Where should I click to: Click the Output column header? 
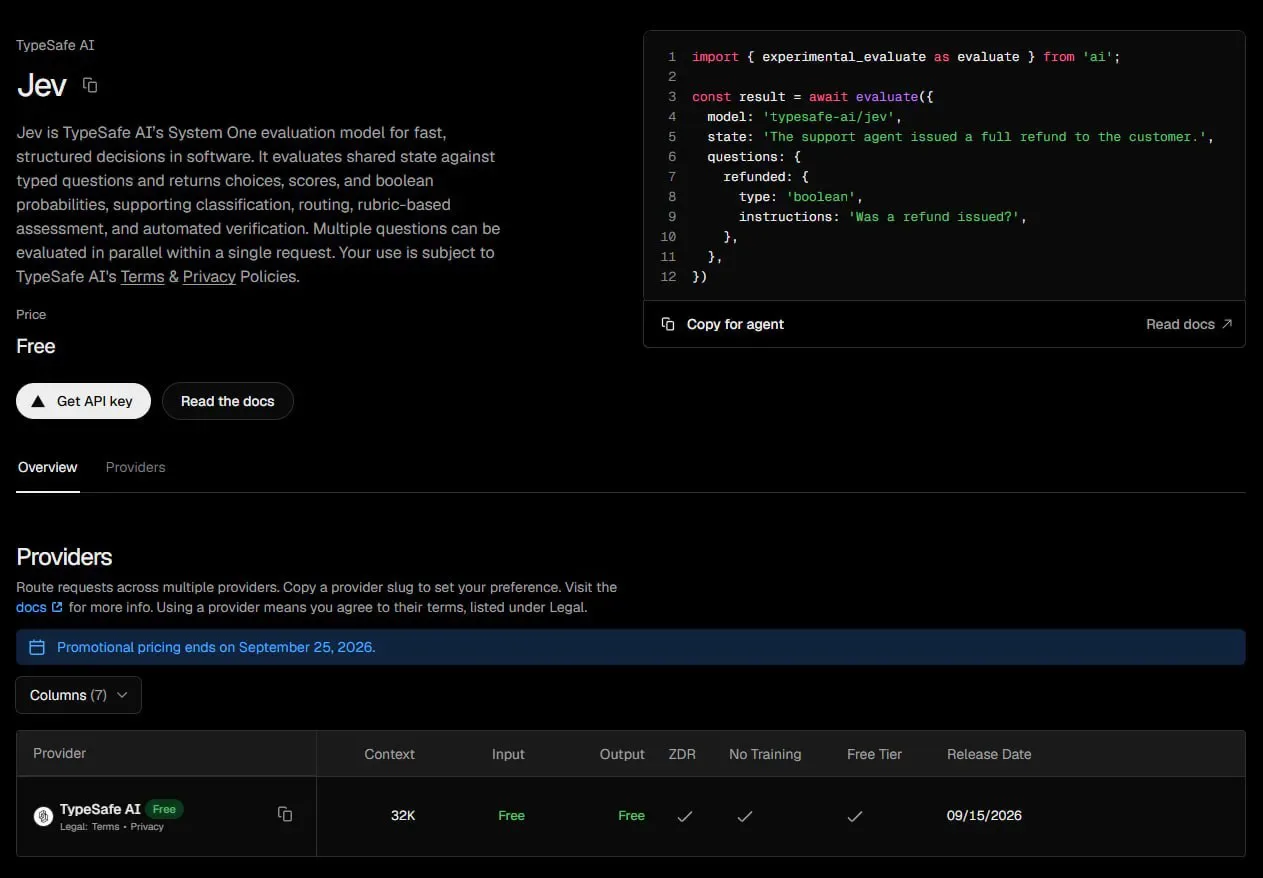pos(622,754)
